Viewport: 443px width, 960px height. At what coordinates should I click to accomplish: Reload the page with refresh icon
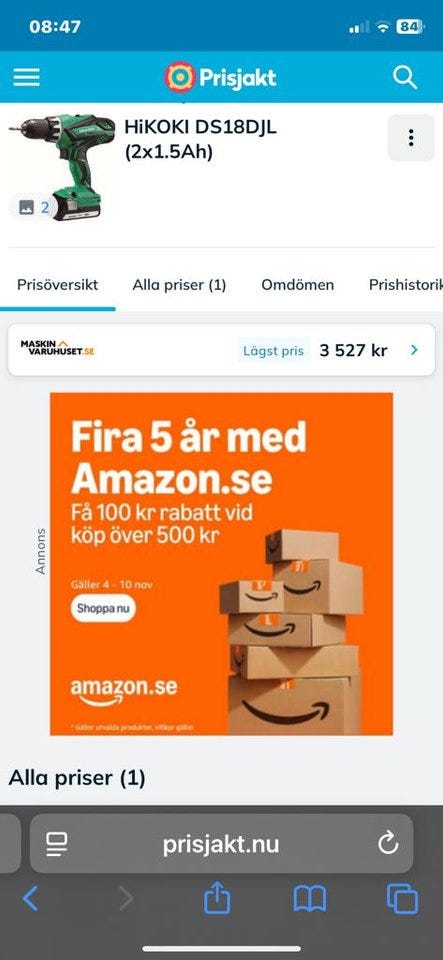(x=388, y=844)
